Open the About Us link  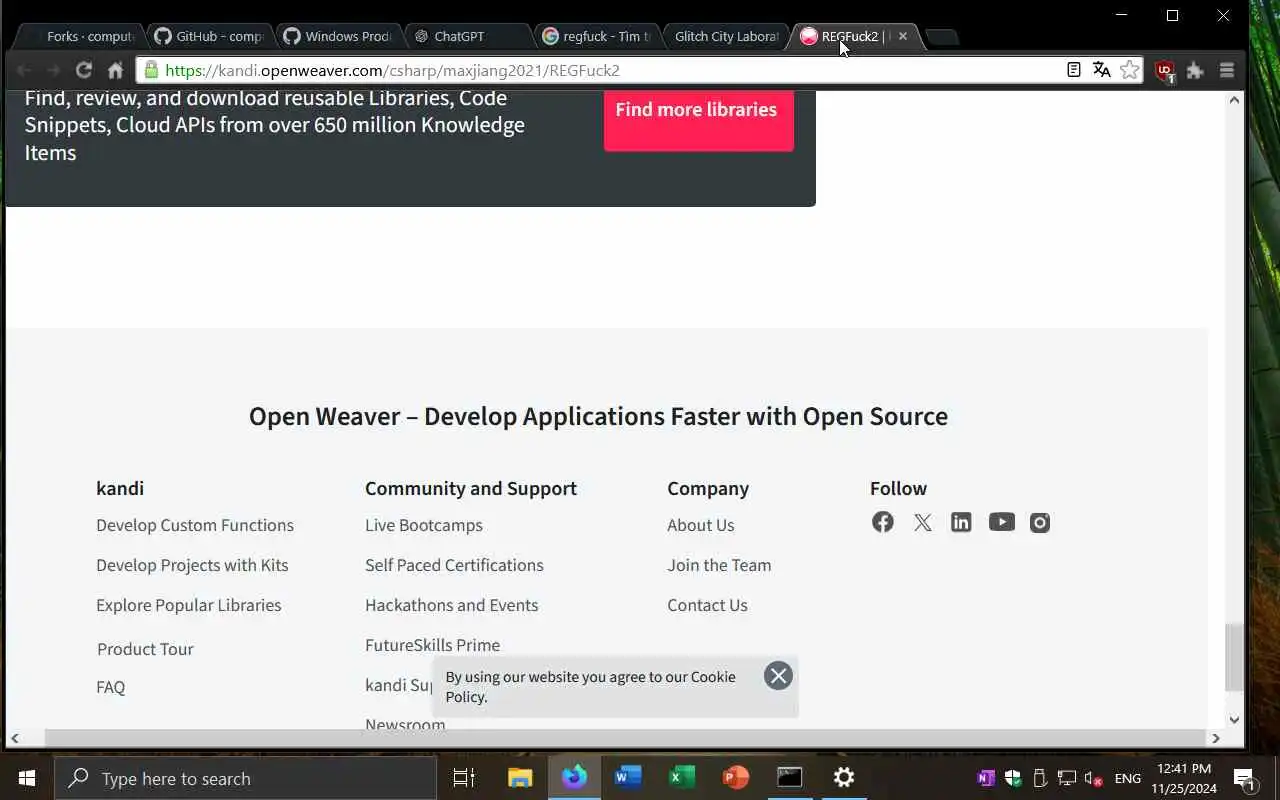pos(701,525)
